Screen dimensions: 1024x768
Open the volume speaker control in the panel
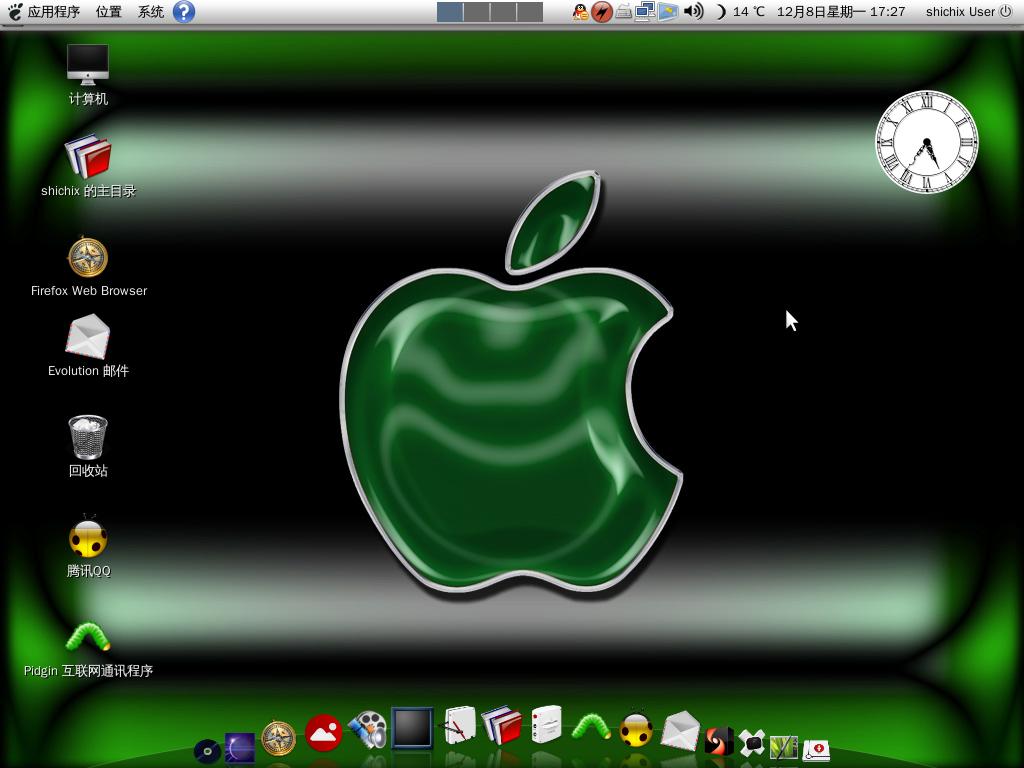click(x=694, y=11)
